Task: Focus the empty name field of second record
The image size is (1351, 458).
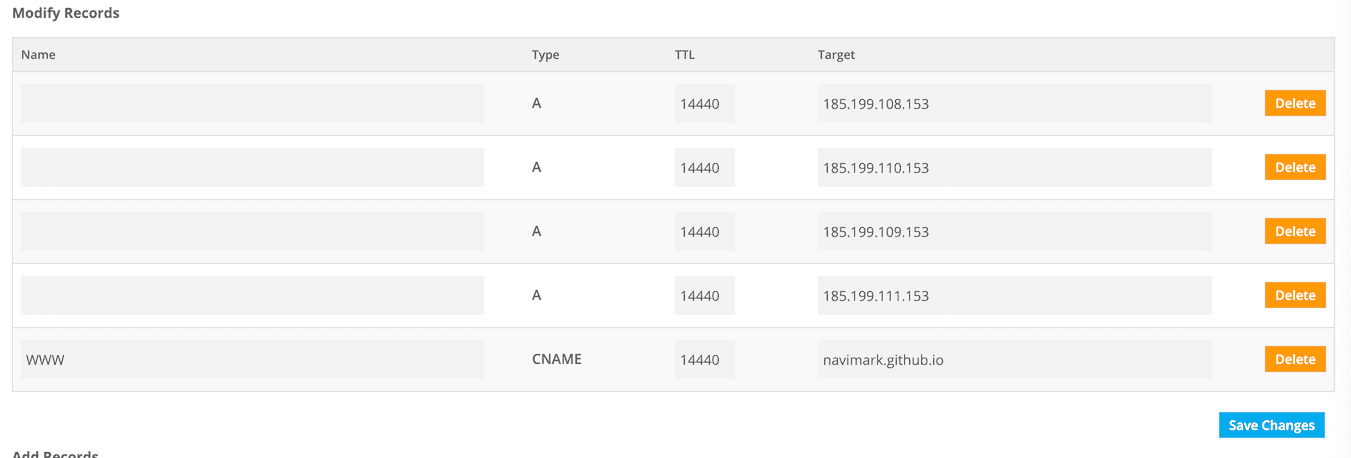Action: click(x=252, y=167)
